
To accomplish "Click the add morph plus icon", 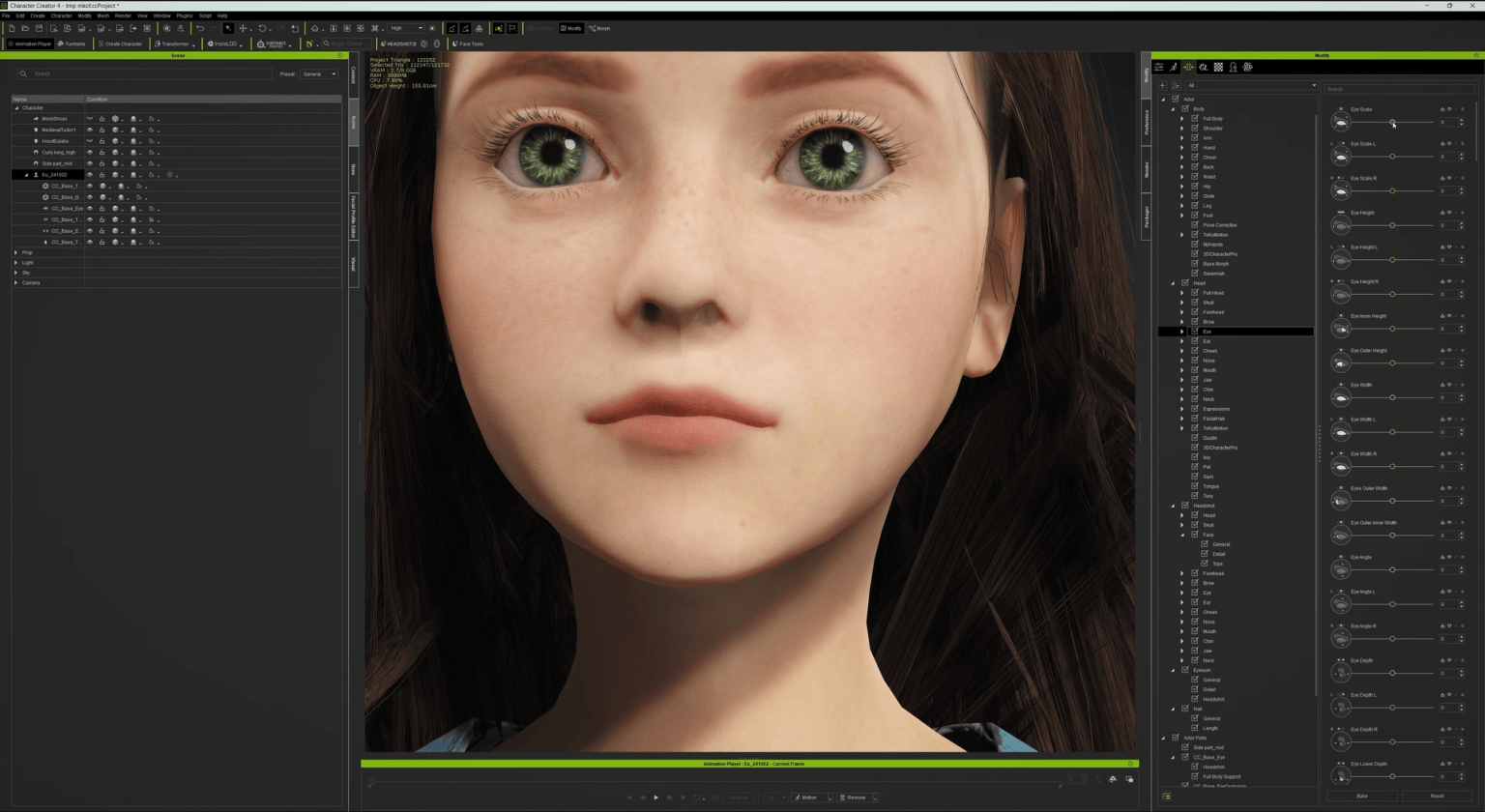I will (x=1162, y=86).
